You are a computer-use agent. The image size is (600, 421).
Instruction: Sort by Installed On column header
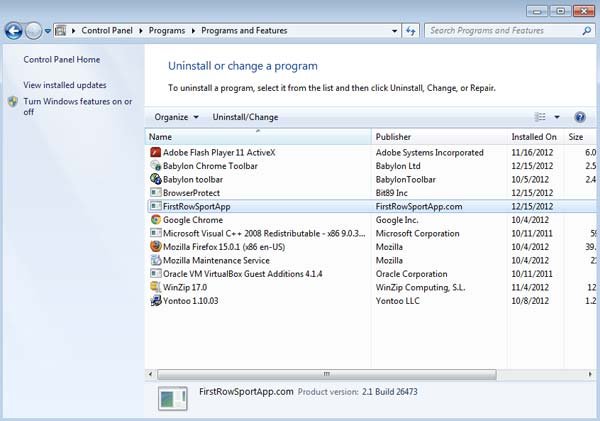[536, 137]
